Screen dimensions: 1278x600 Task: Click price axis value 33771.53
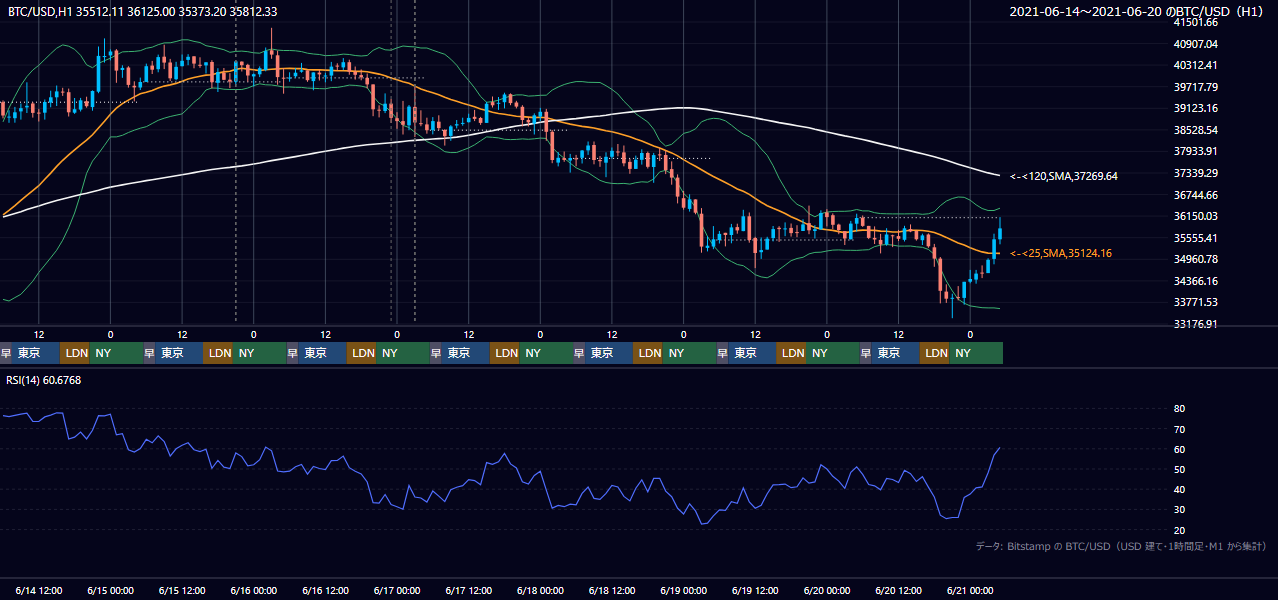point(1195,302)
